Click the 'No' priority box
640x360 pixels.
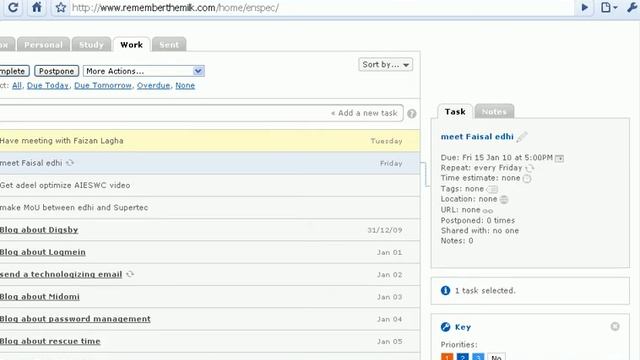pyautogui.click(x=496, y=357)
